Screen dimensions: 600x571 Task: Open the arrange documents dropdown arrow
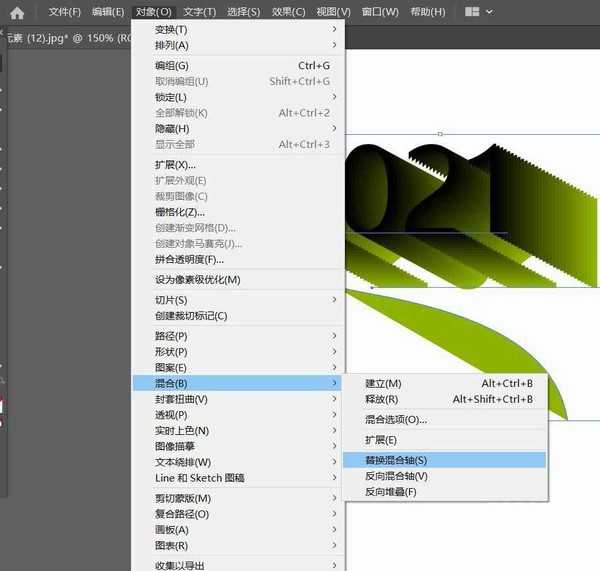pyautogui.click(x=491, y=12)
